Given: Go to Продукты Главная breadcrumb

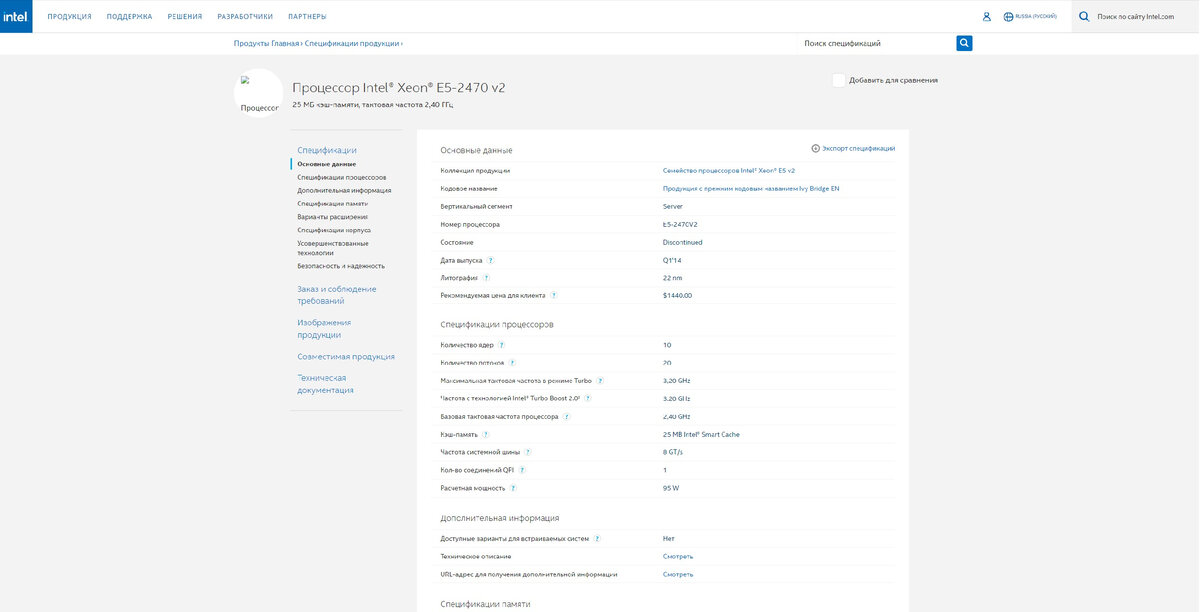Looking at the screenshot, I should pyautogui.click(x=266, y=43).
